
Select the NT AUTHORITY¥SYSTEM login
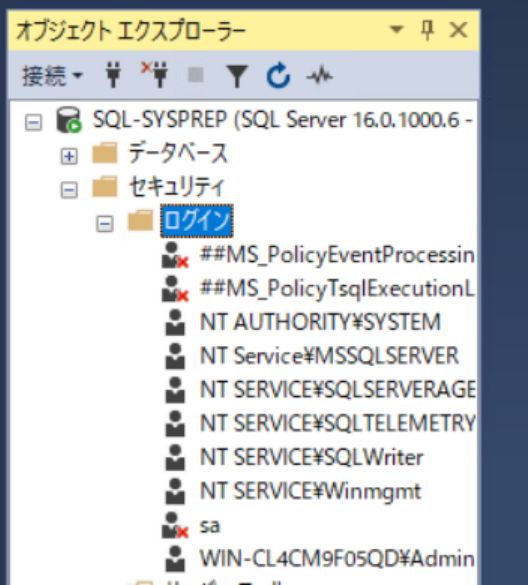tap(320, 322)
